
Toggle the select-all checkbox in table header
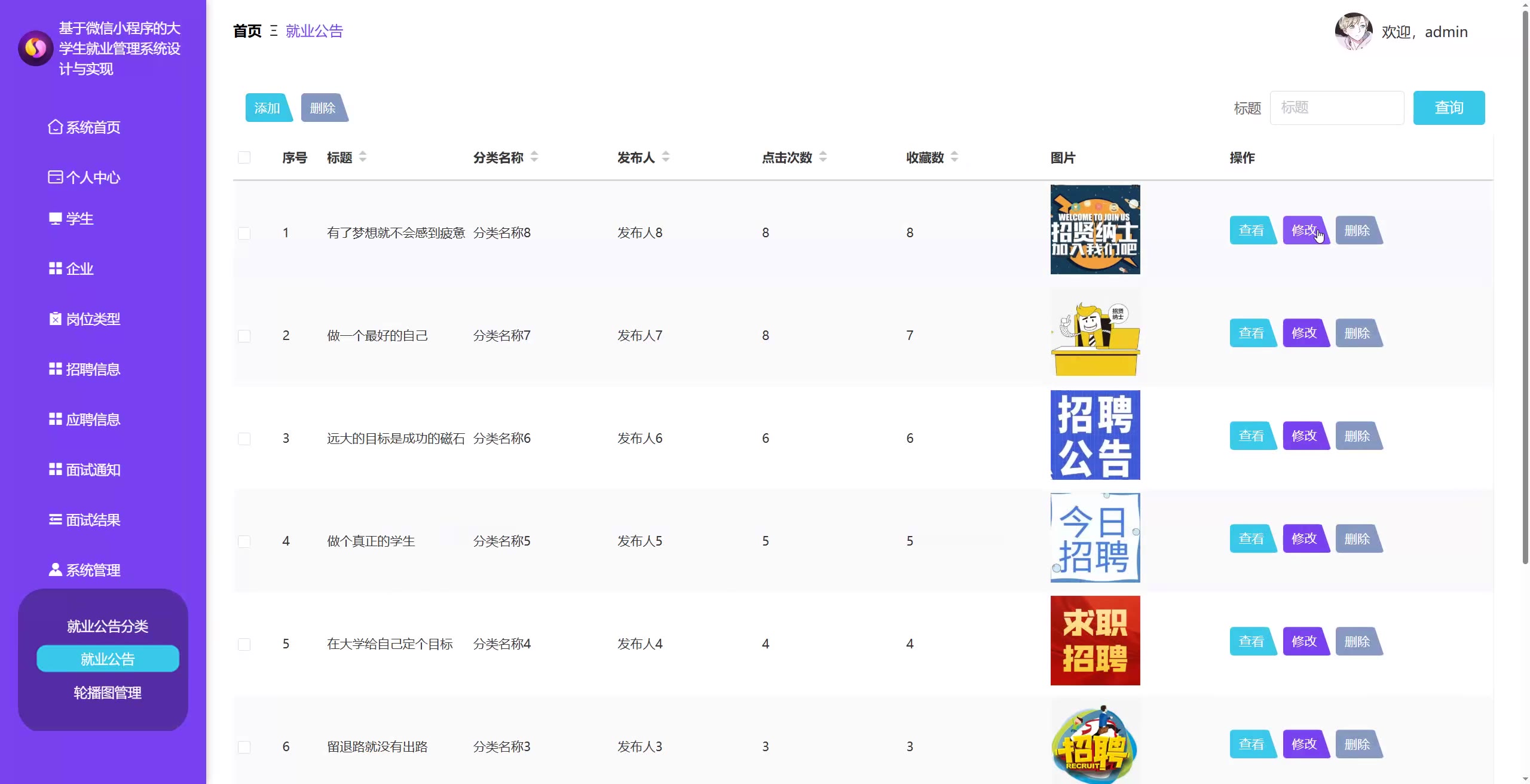pyautogui.click(x=244, y=158)
